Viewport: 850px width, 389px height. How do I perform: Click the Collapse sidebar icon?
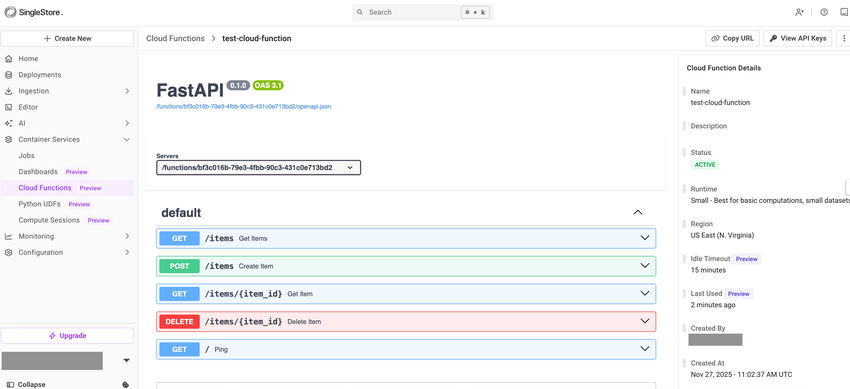tap(10, 385)
